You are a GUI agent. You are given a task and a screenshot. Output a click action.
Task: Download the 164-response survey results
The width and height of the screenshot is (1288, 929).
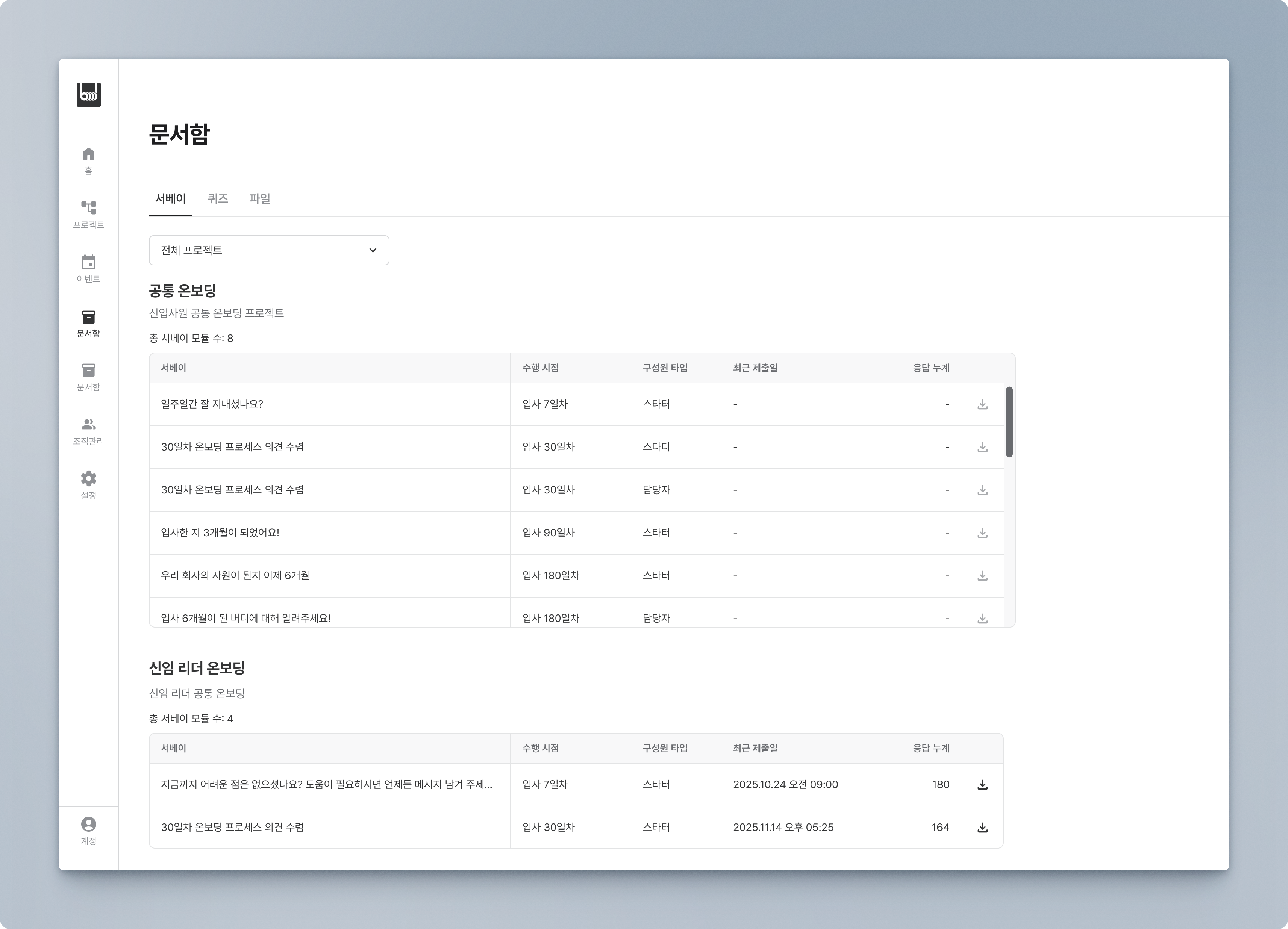click(x=982, y=828)
